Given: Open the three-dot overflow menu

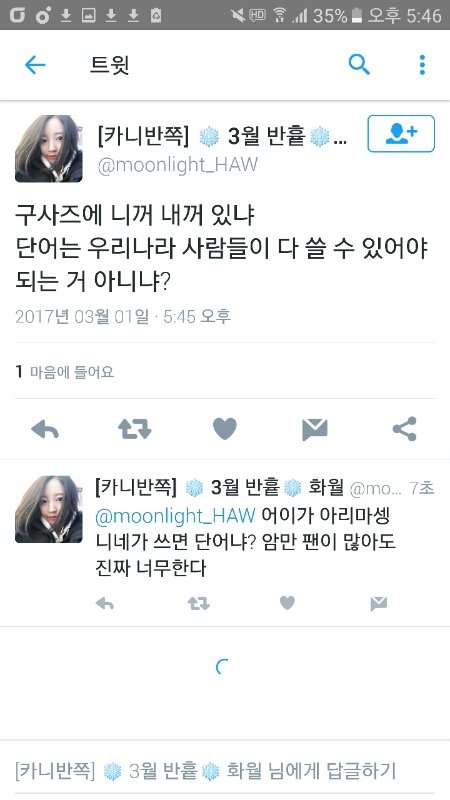Looking at the screenshot, I should [x=422, y=65].
